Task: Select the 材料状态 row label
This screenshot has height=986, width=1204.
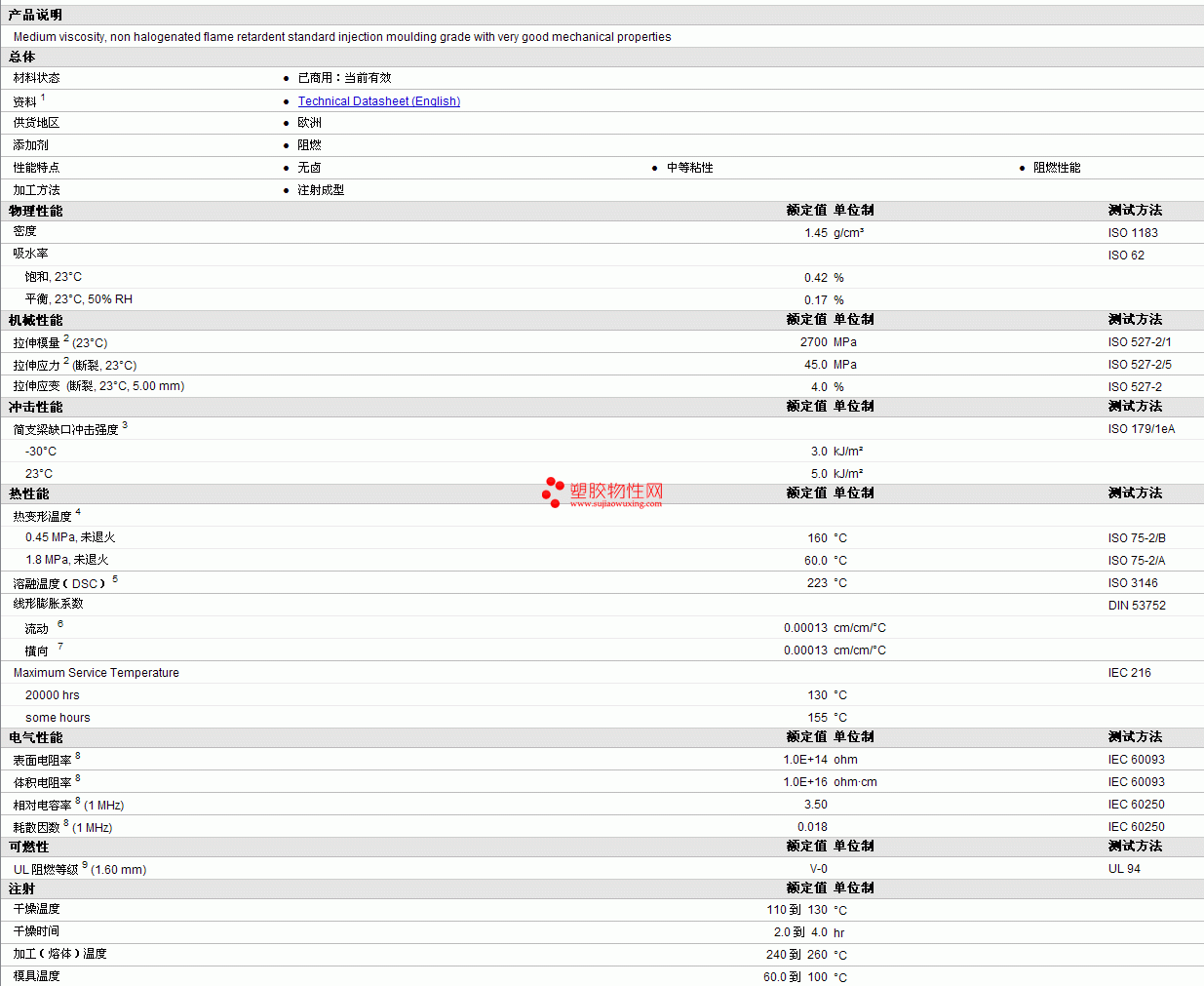Action: 36,78
